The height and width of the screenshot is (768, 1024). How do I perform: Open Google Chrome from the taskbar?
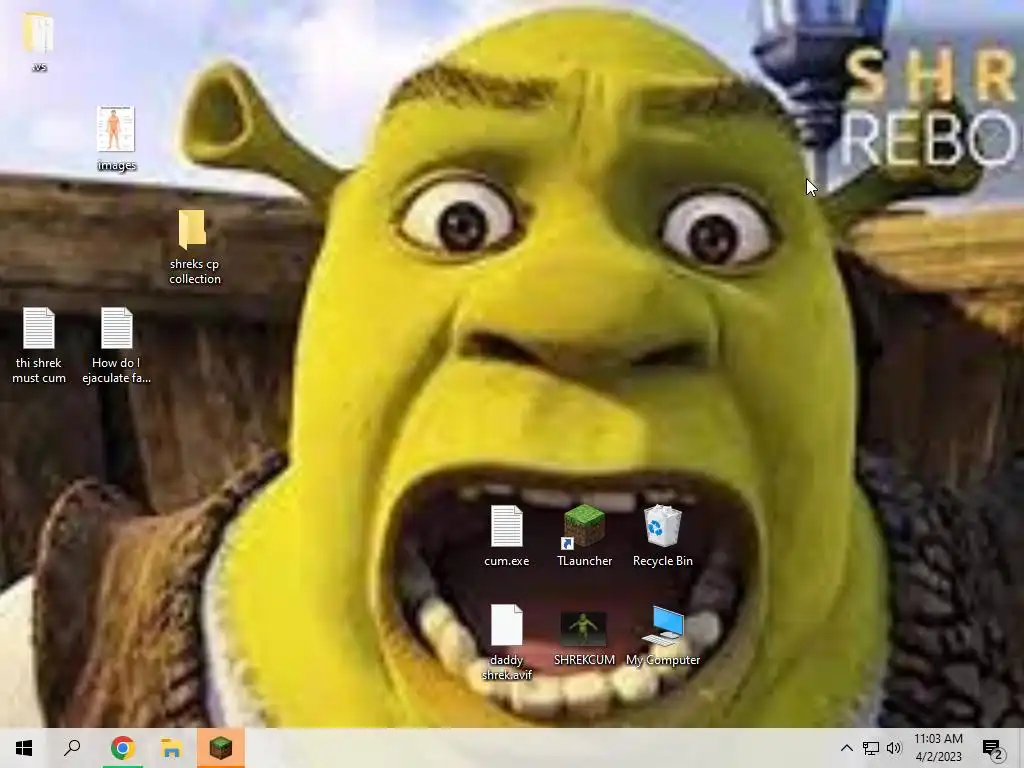tap(122, 748)
